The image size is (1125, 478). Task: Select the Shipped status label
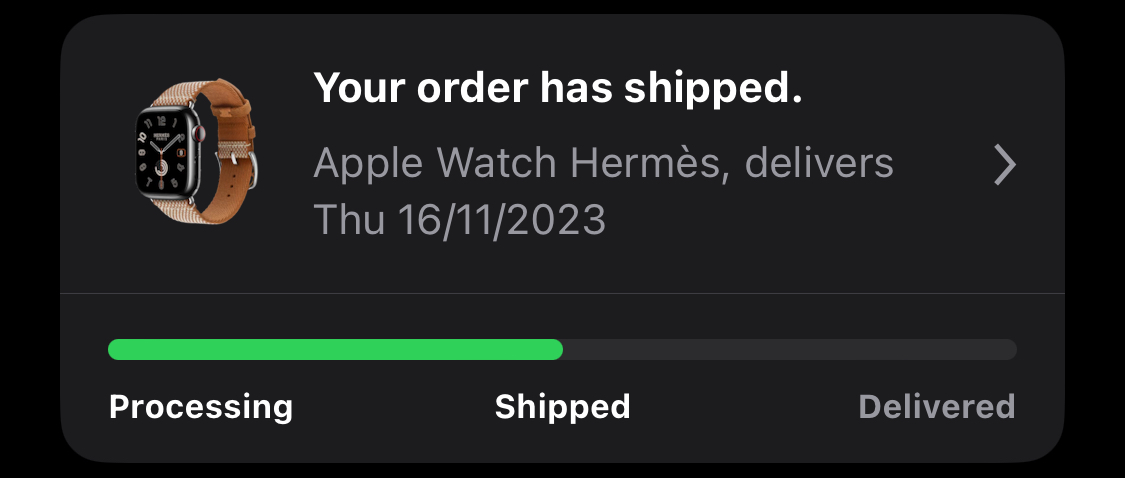pyautogui.click(x=562, y=407)
